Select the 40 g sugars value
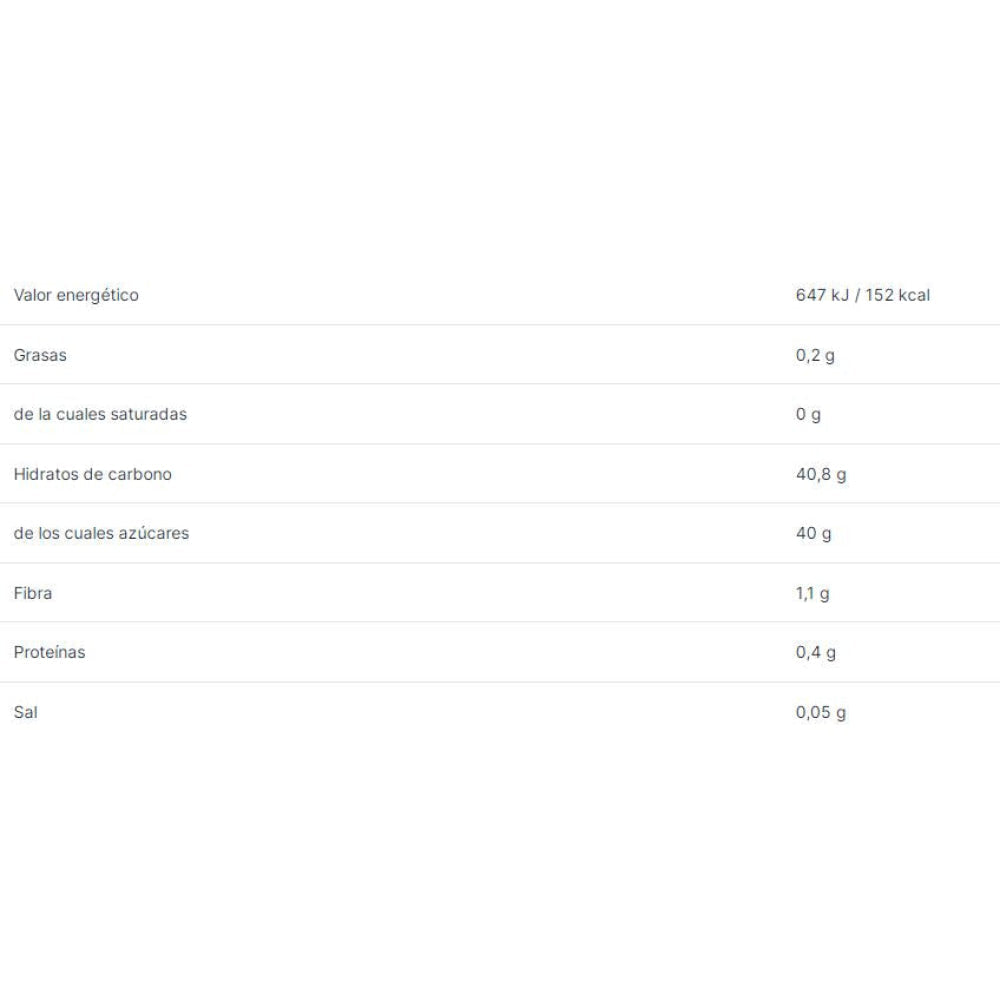The image size is (1000, 1000). coord(813,533)
